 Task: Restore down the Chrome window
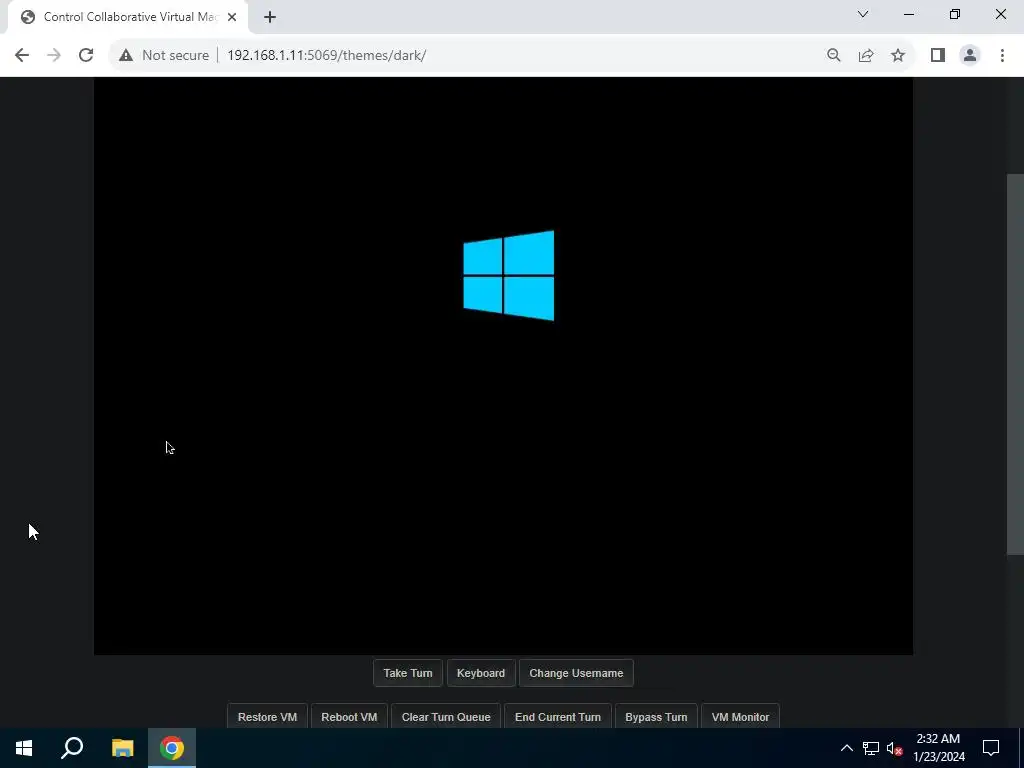coord(955,14)
